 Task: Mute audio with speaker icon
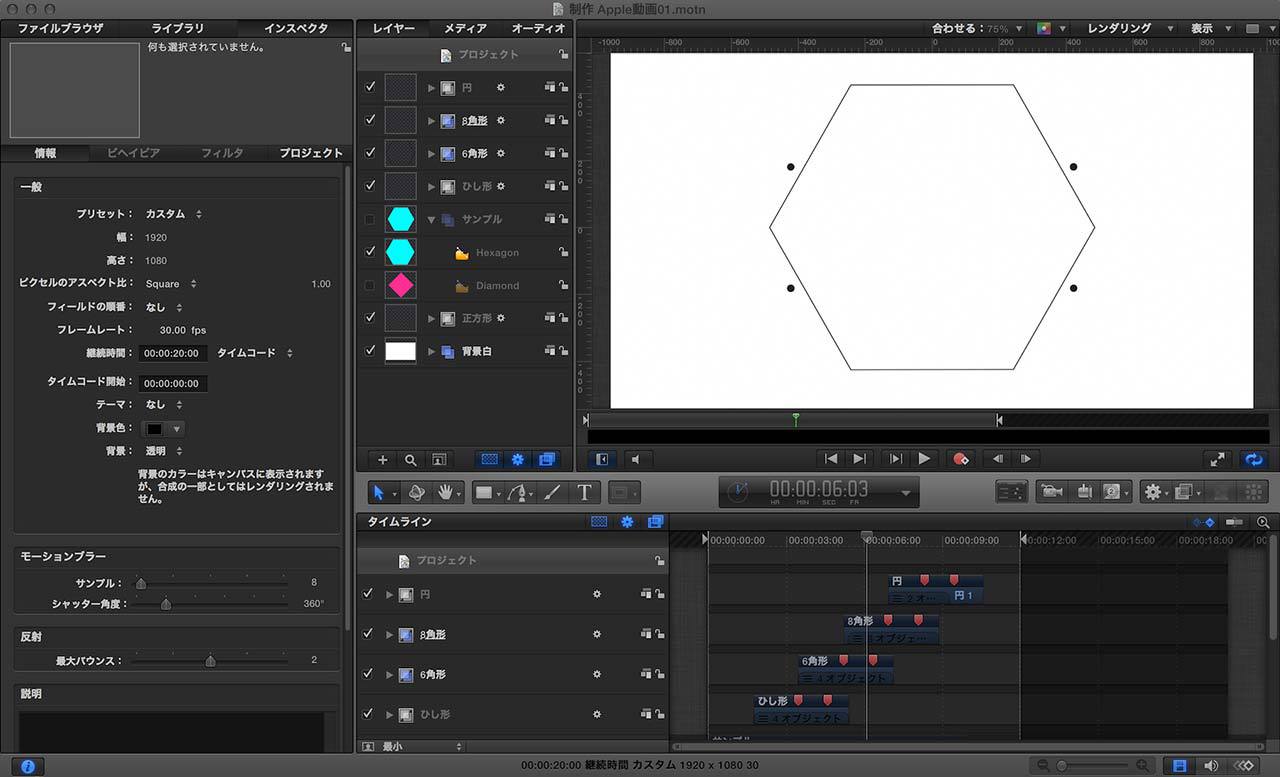click(x=635, y=459)
